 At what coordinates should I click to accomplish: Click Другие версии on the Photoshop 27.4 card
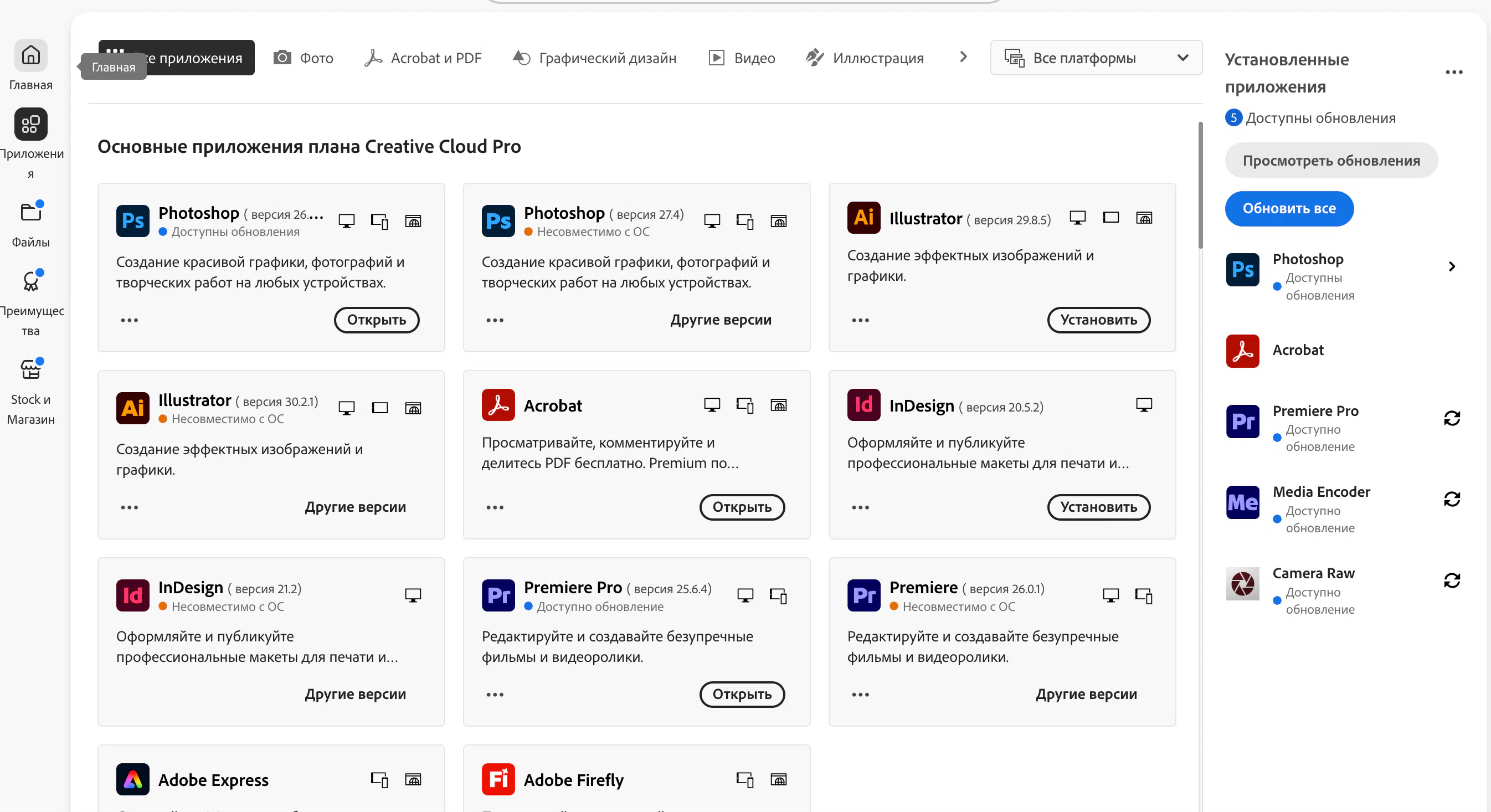(x=721, y=320)
